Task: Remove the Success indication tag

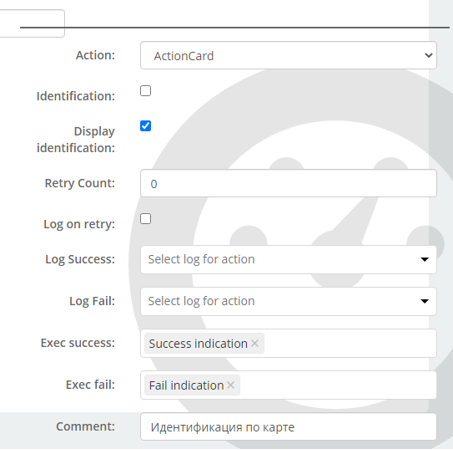Action: click(255, 343)
